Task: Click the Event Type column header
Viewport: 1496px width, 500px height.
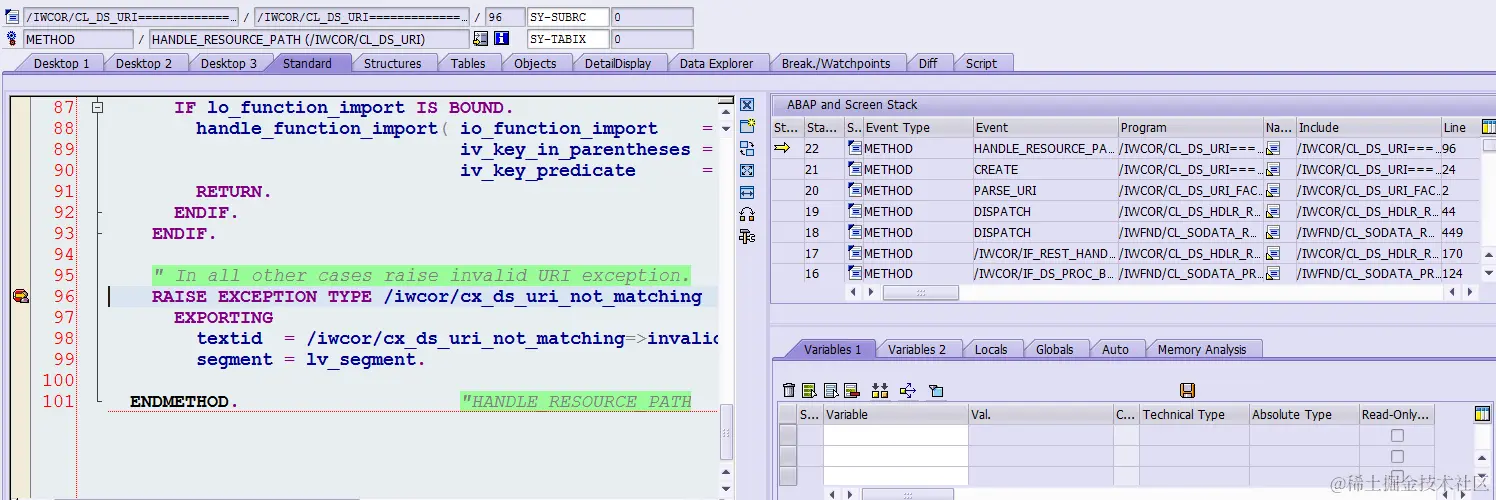Action: [917, 127]
